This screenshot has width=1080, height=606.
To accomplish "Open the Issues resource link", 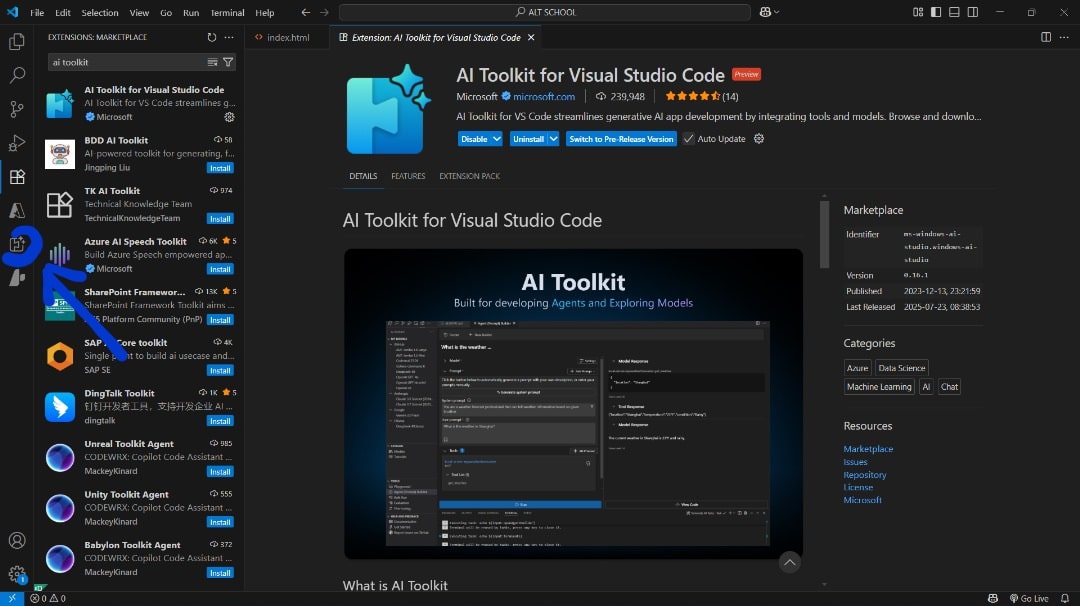I will pyautogui.click(x=855, y=462).
